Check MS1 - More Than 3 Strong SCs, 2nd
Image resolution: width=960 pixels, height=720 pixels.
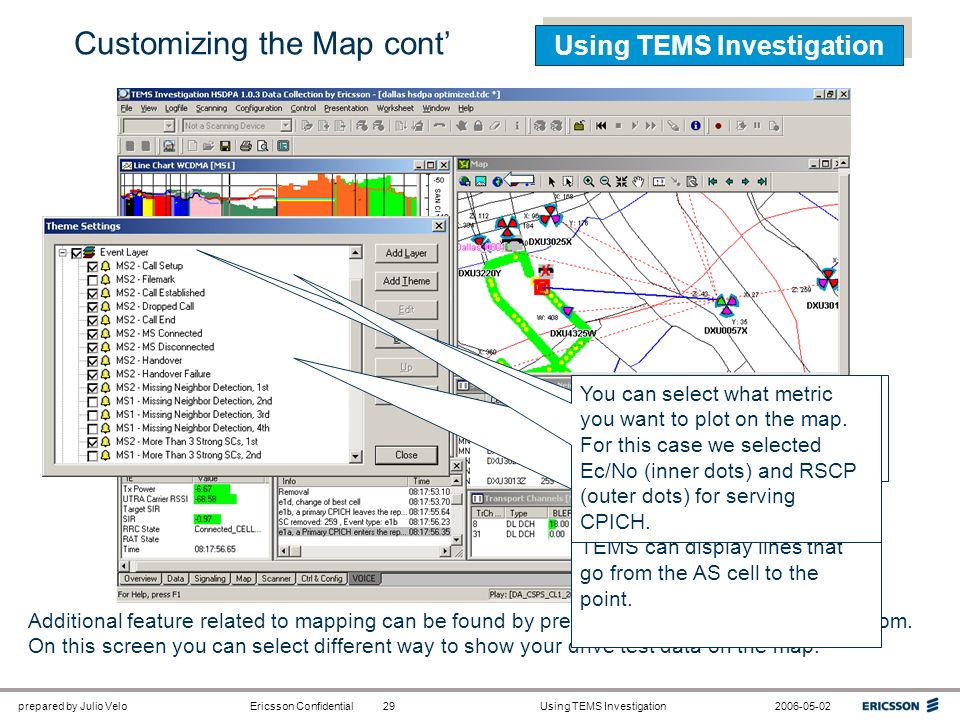click(x=92, y=456)
